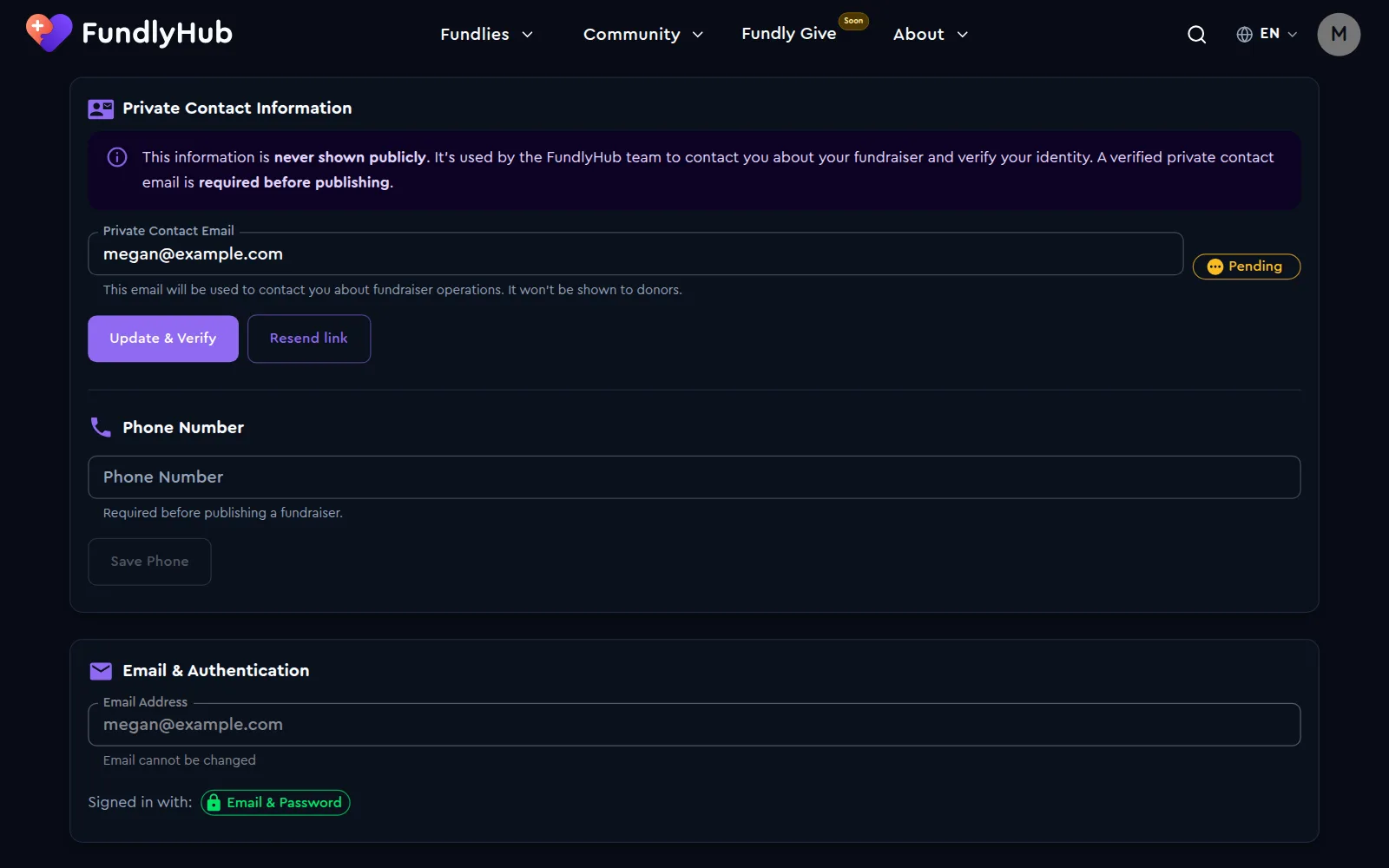Click the 'Email & Authentication' heading

[x=216, y=671]
